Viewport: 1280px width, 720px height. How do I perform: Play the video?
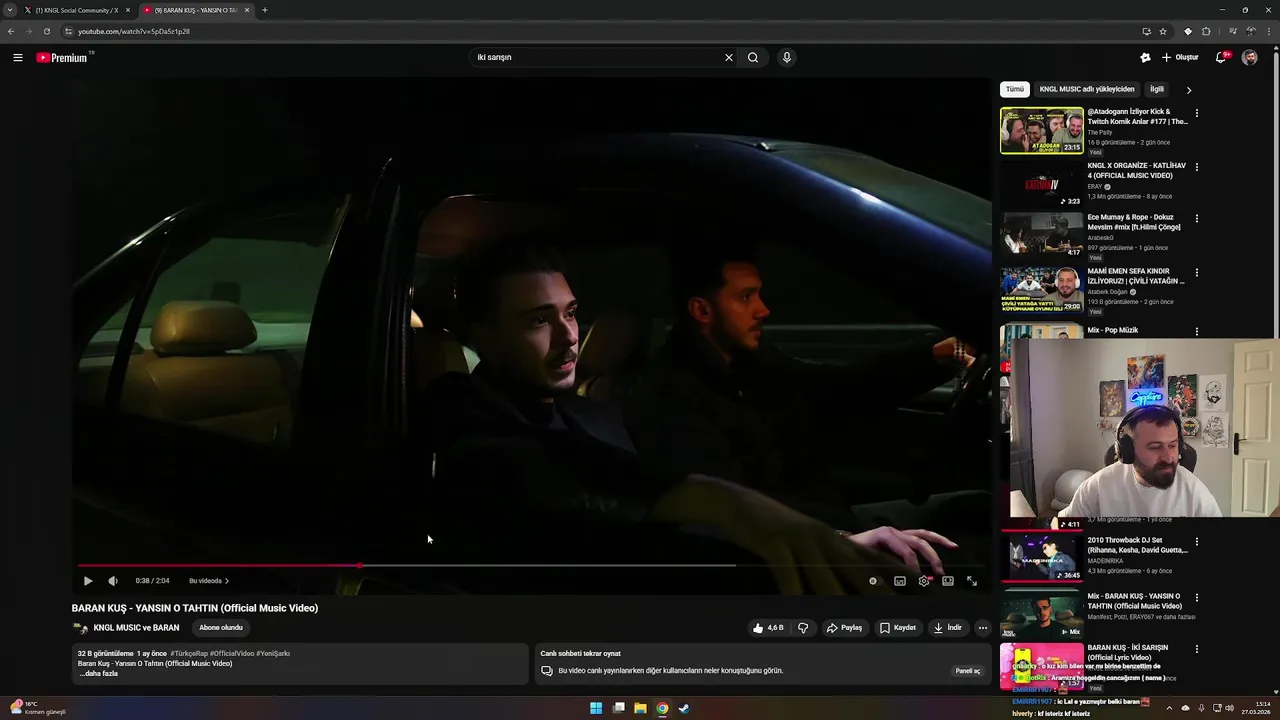(x=88, y=581)
